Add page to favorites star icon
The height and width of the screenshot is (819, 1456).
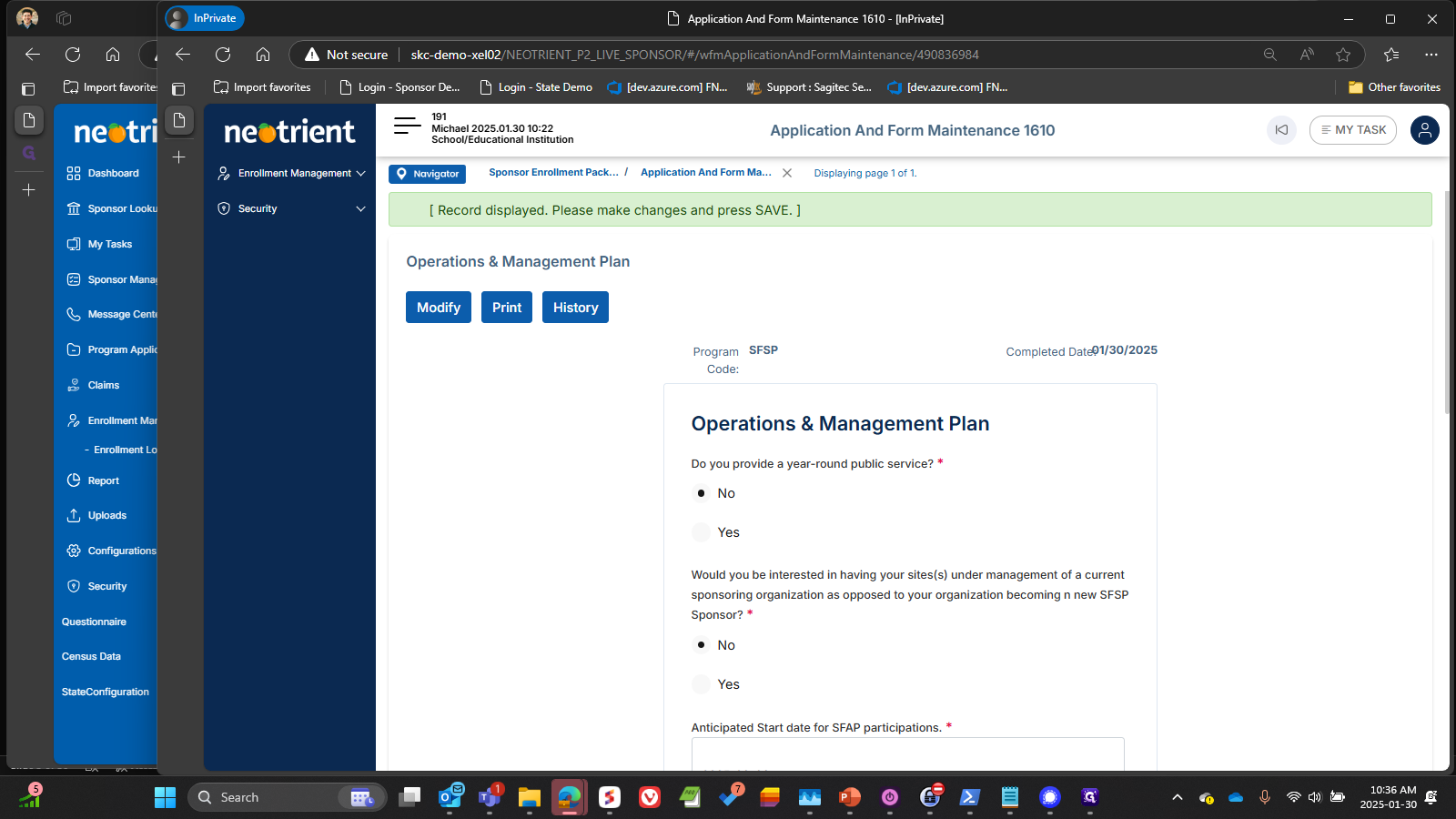[1343, 55]
